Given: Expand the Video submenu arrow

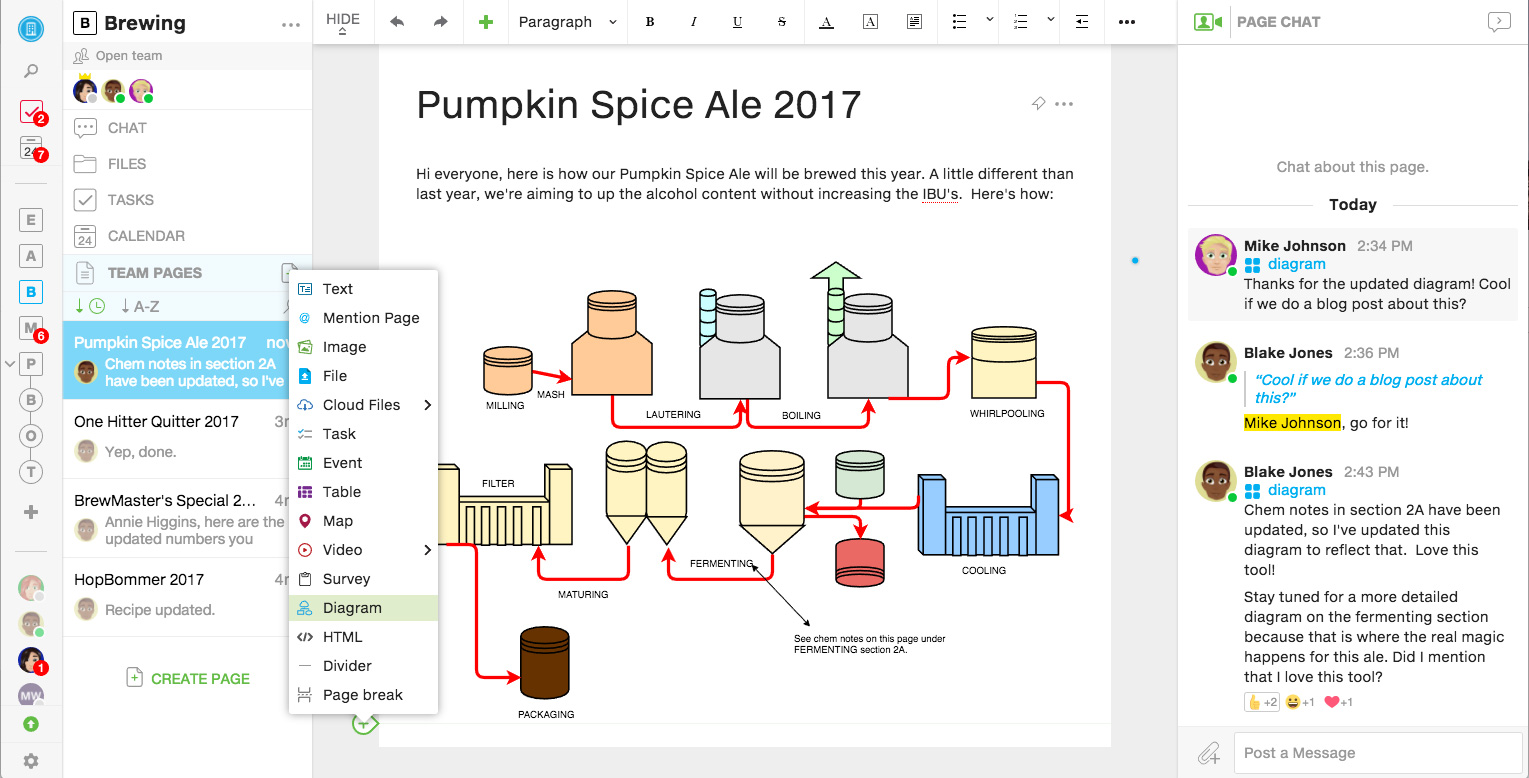Looking at the screenshot, I should click(427, 550).
